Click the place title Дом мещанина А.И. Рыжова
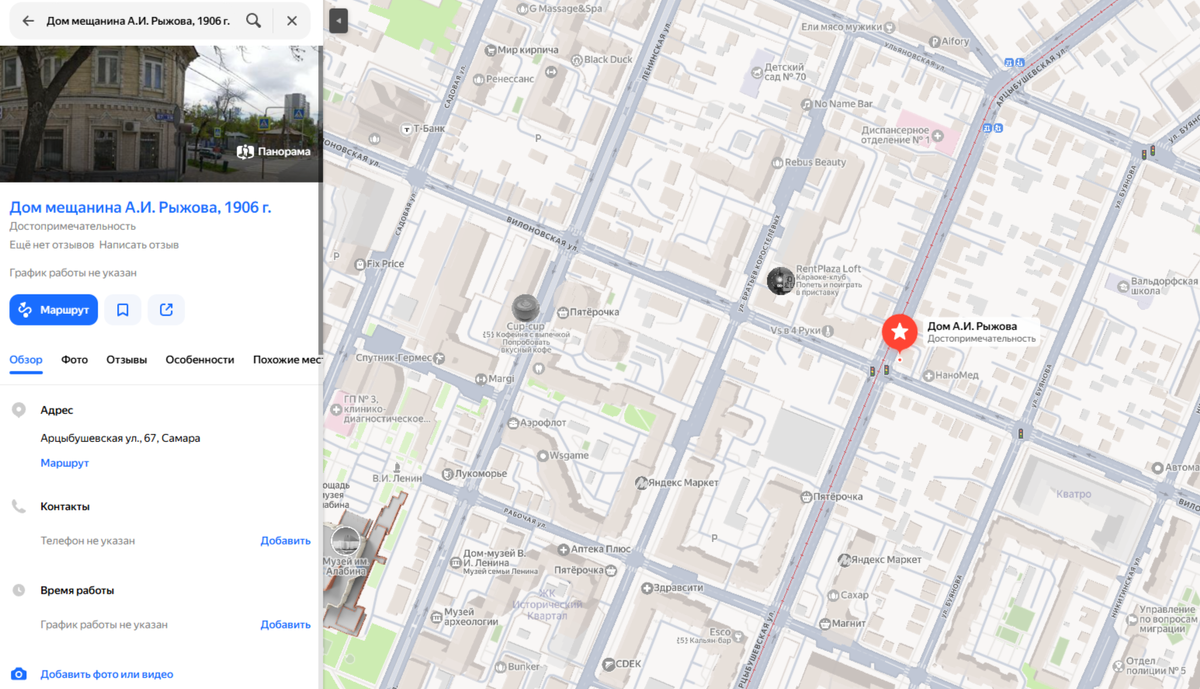Viewport: 1200px width, 689px height. [x=140, y=208]
